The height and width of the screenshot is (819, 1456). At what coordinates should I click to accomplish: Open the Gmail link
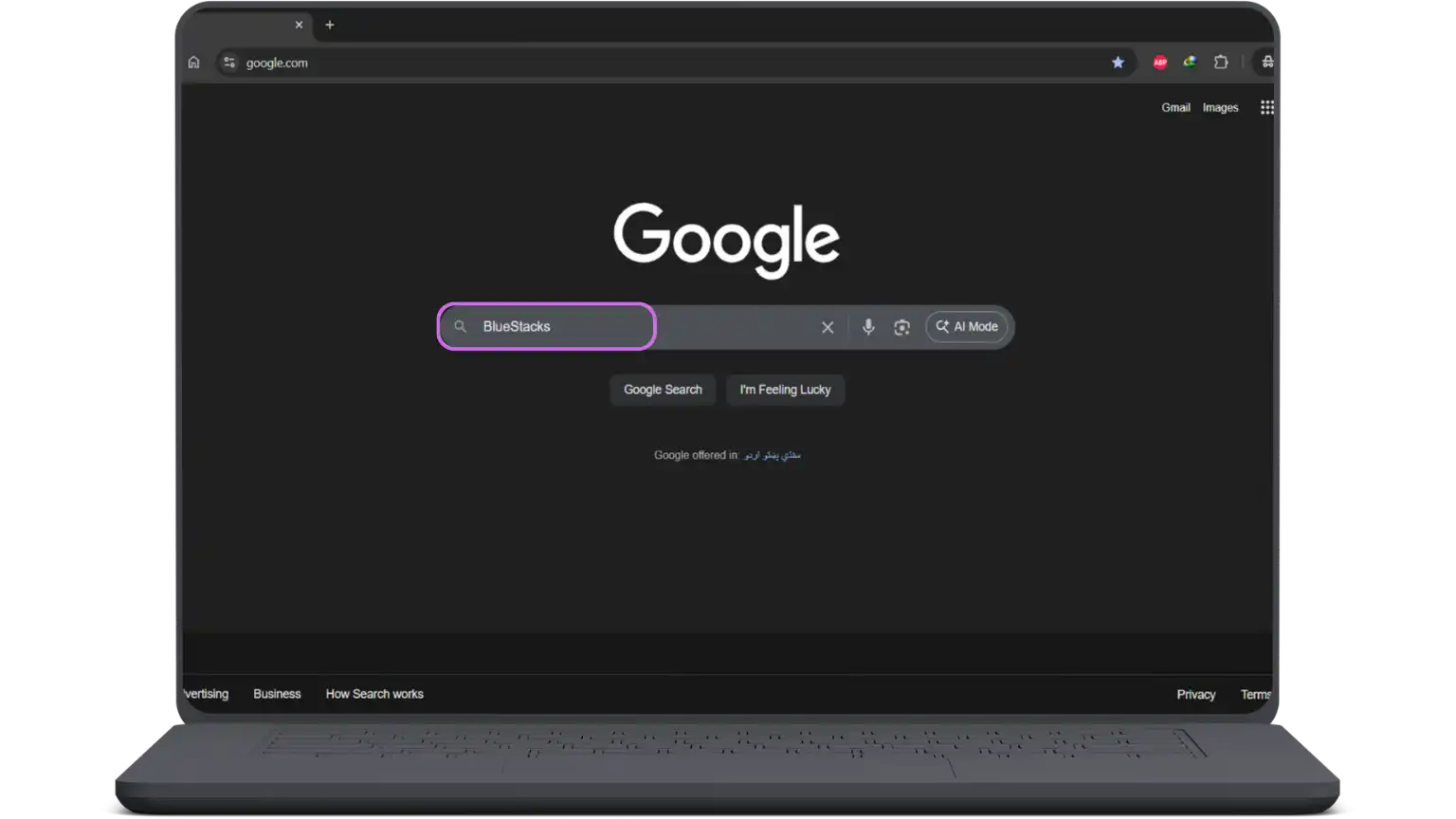tap(1175, 108)
